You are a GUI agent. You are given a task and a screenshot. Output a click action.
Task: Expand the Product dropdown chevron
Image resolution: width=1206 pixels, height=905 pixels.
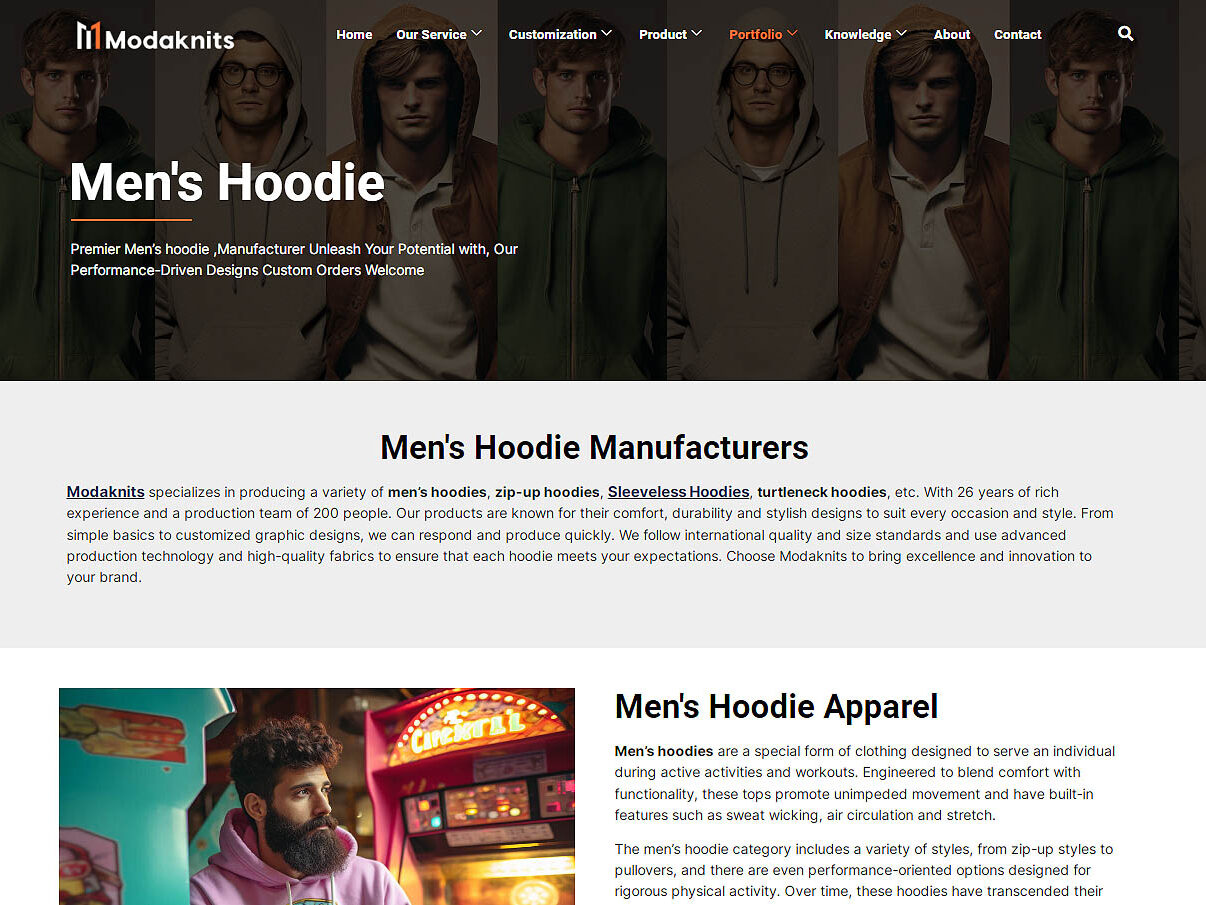pyautogui.click(x=697, y=33)
